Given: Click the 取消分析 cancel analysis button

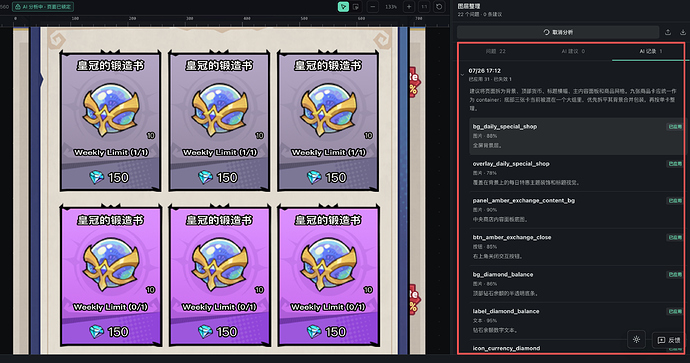Looking at the screenshot, I should click(558, 32).
